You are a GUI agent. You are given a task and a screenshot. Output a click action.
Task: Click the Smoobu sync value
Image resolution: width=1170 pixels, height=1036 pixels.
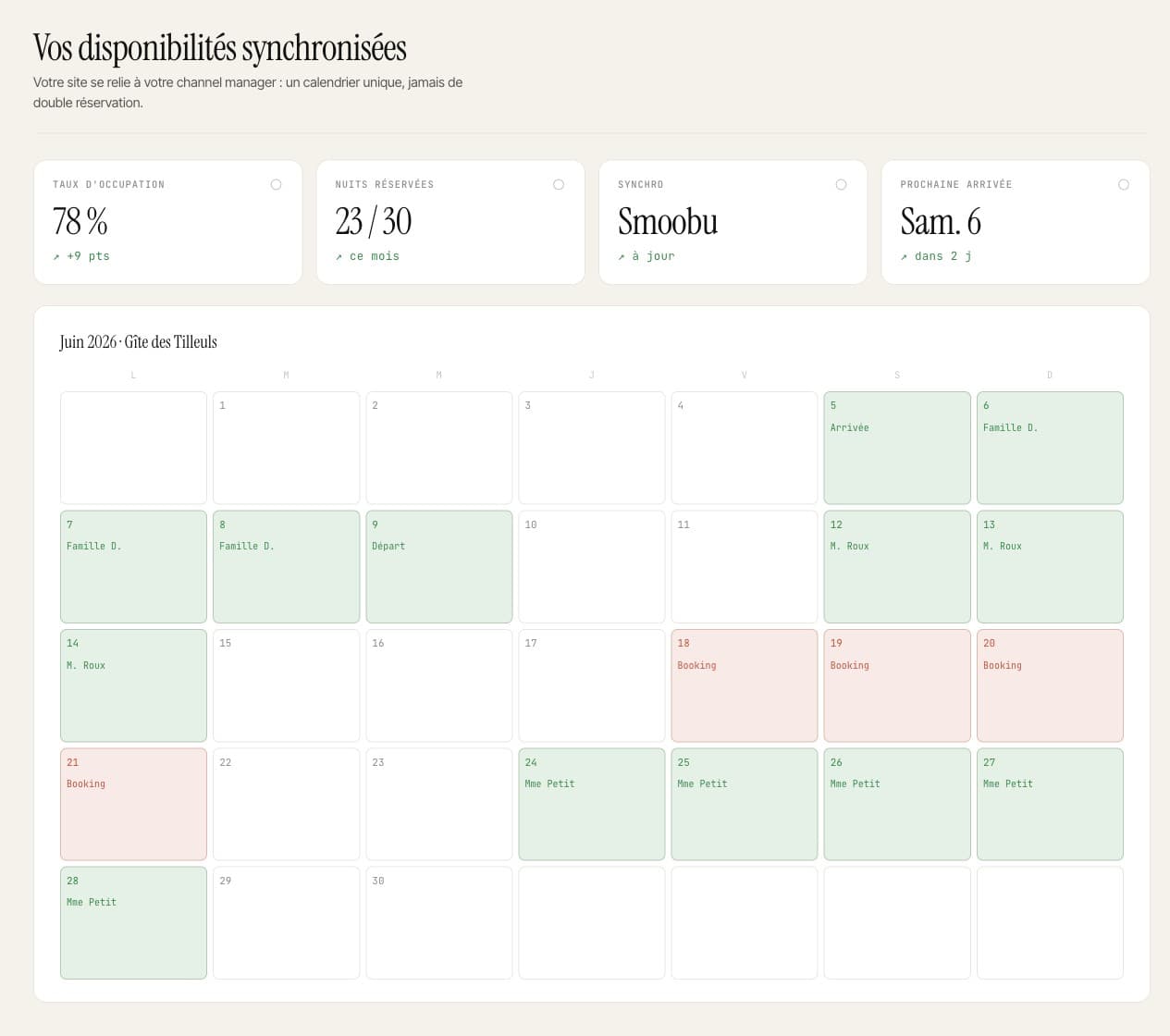(668, 222)
